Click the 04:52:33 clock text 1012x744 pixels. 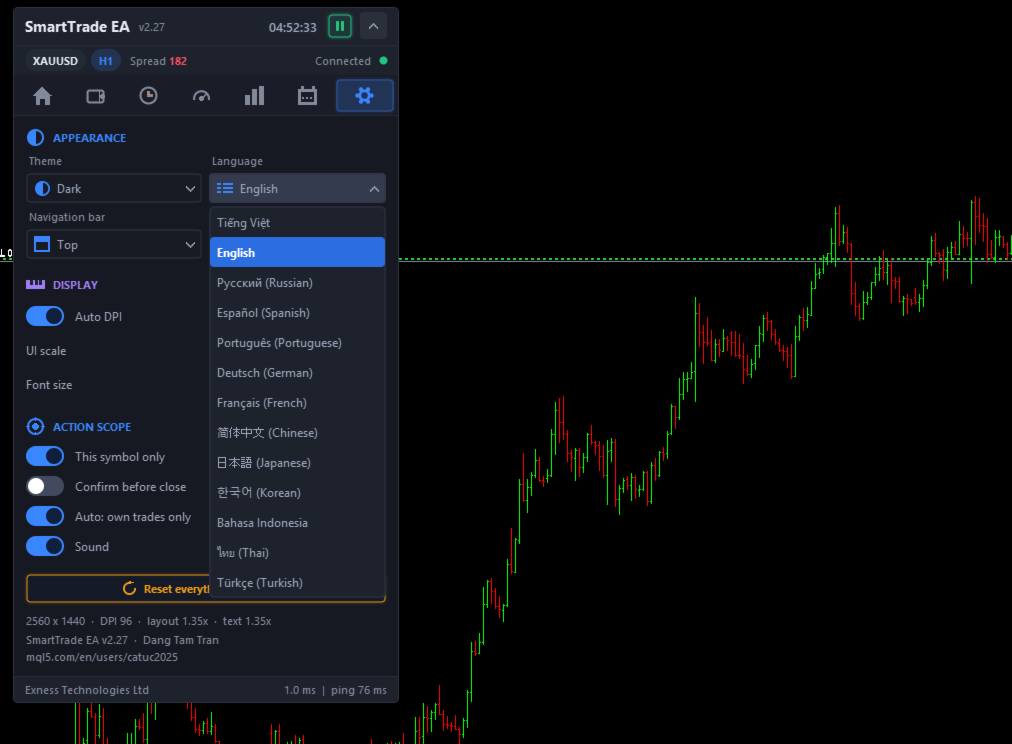[292, 27]
